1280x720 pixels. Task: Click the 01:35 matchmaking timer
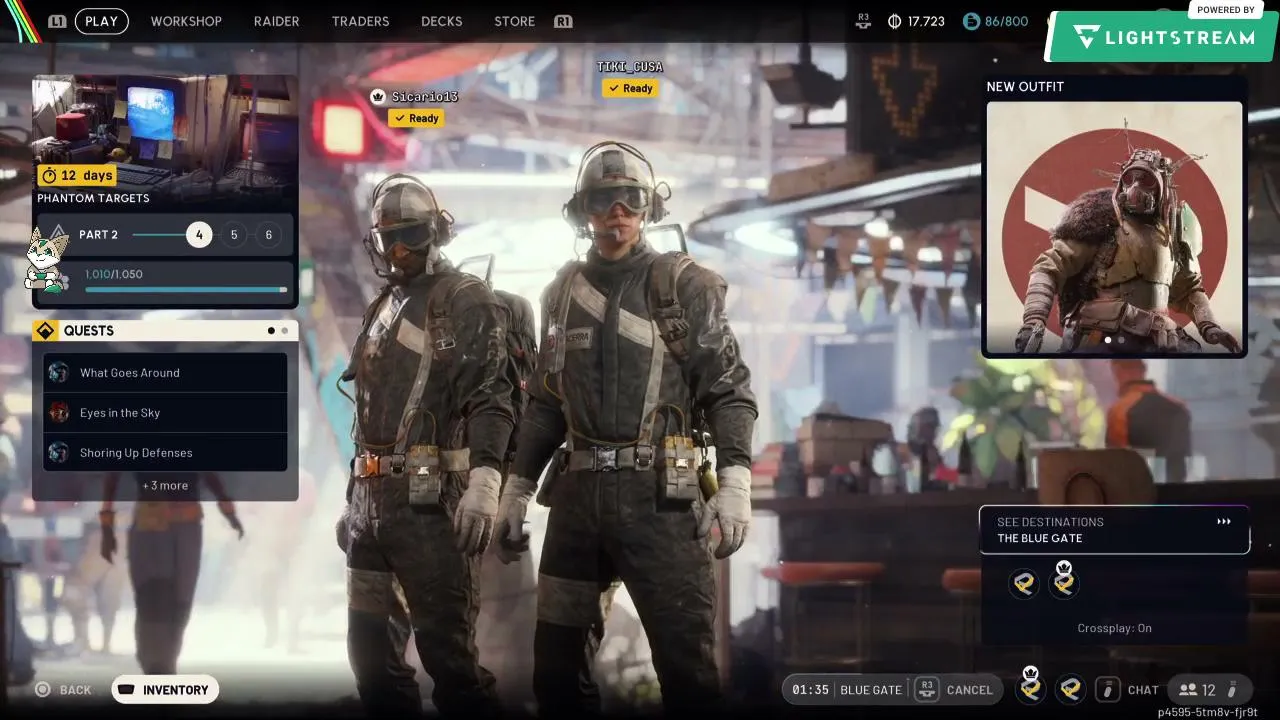[x=810, y=690]
